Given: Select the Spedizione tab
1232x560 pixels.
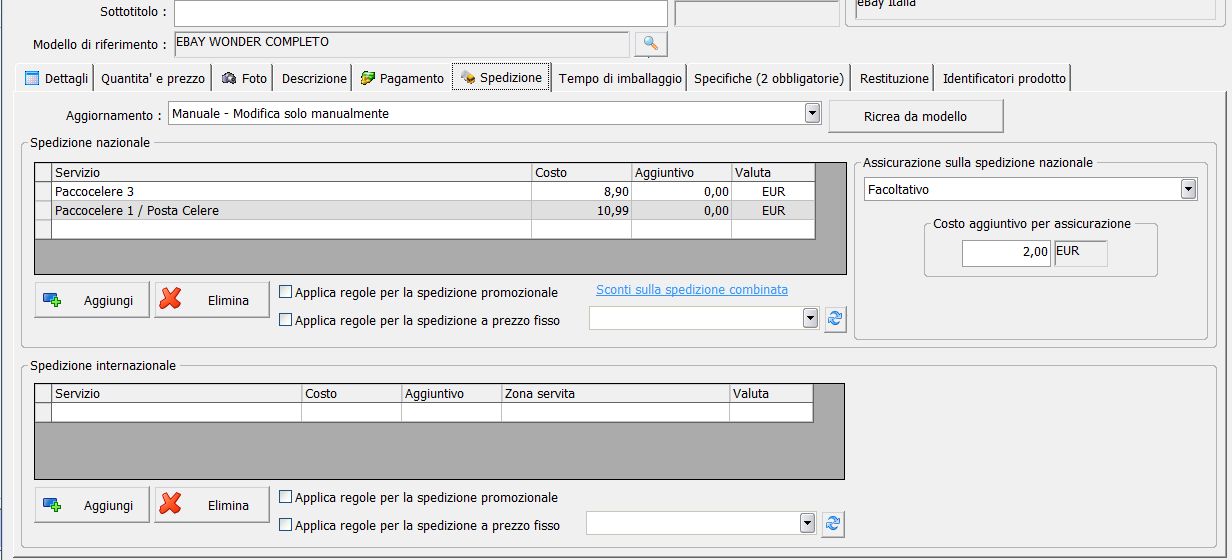Looking at the screenshot, I should coord(501,77).
